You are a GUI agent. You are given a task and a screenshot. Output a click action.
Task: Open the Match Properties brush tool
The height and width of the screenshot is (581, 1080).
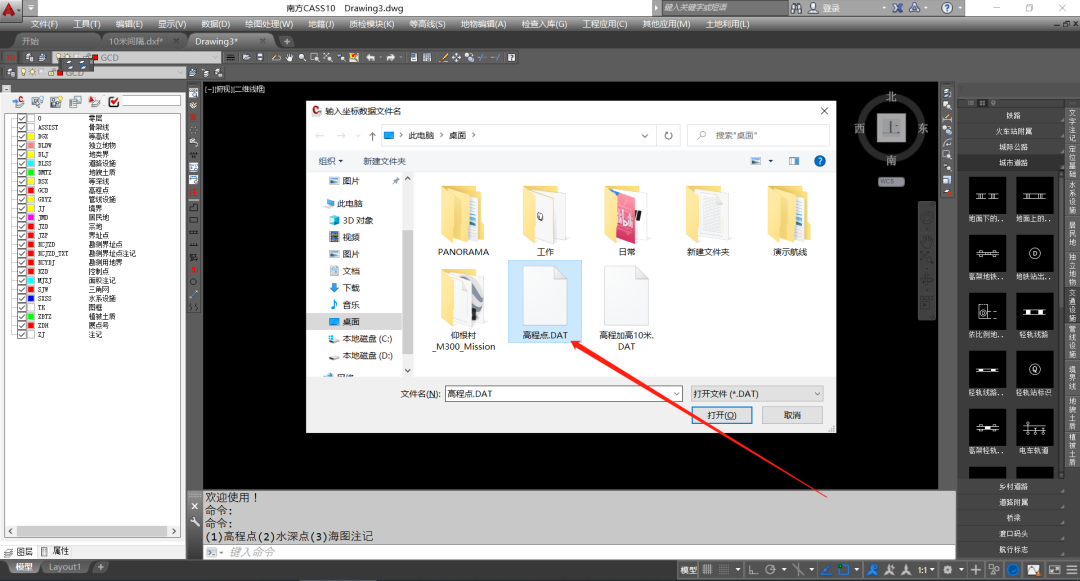(444, 58)
